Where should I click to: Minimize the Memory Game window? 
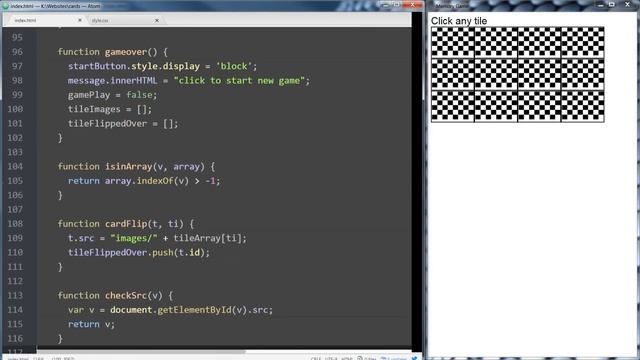tap(600, 5)
